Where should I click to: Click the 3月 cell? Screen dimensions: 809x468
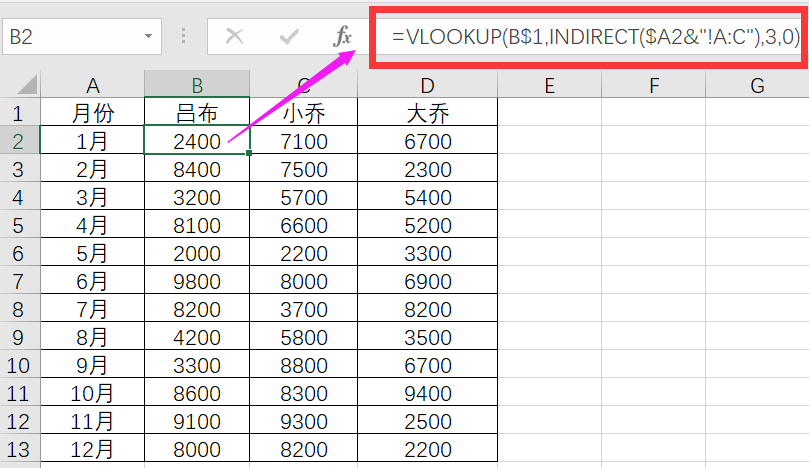coord(92,197)
